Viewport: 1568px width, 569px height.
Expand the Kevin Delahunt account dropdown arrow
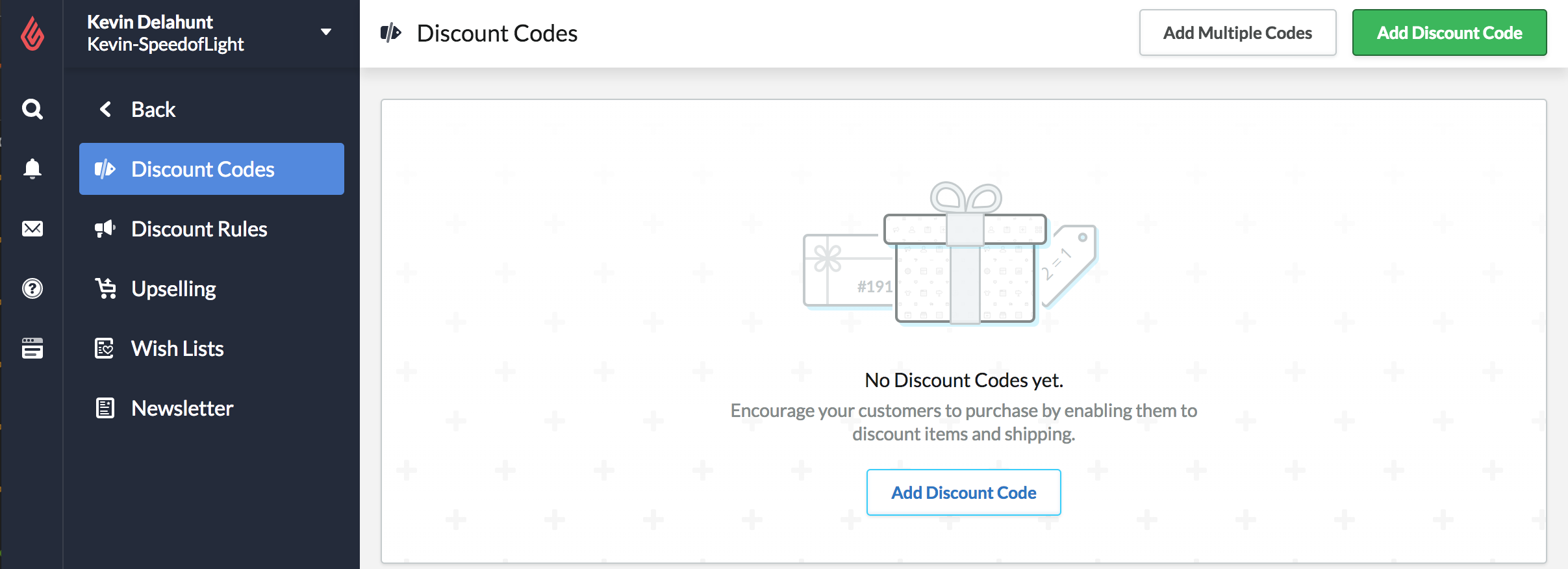[326, 32]
